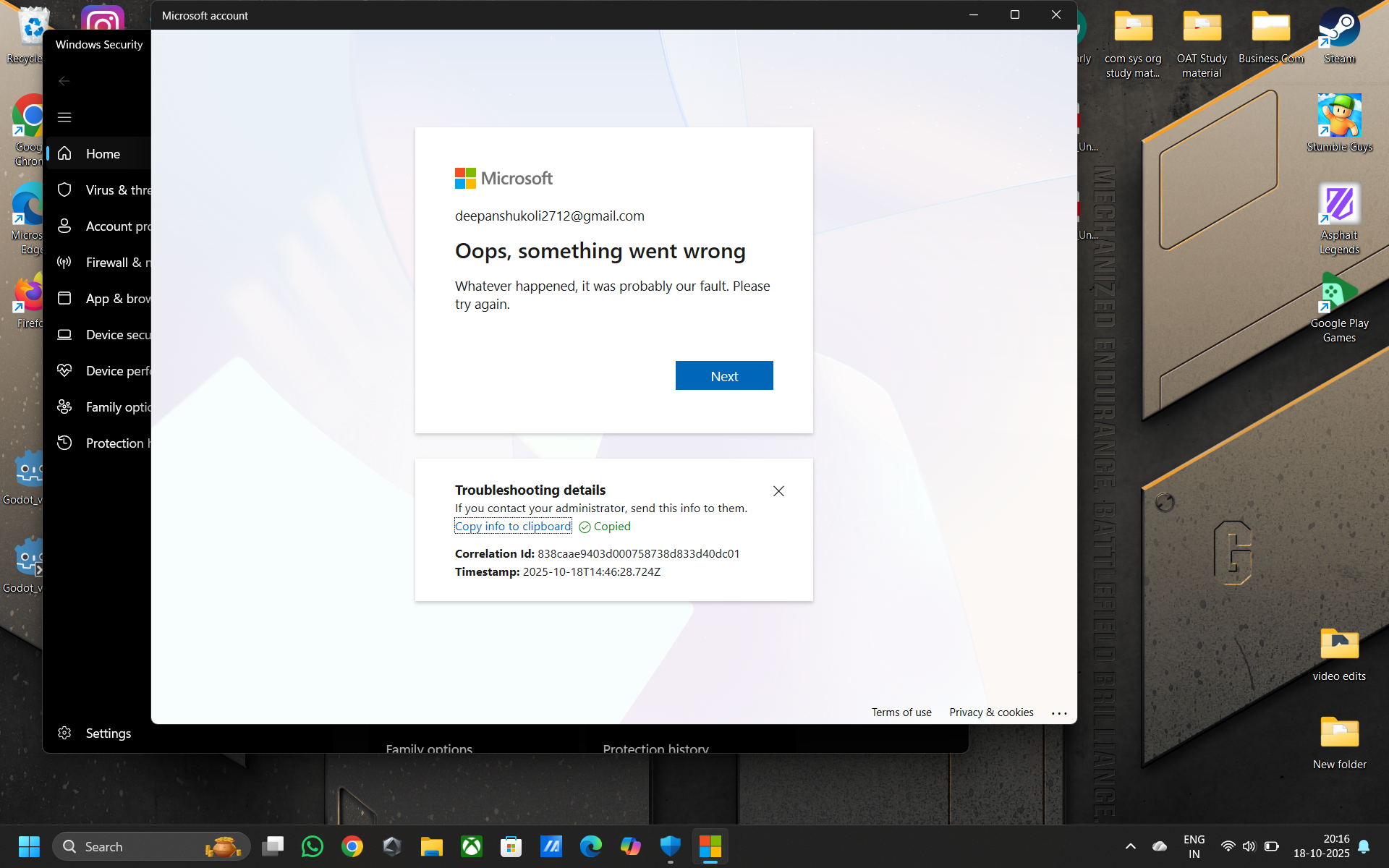Open Privacy & cookies link

[990, 712]
